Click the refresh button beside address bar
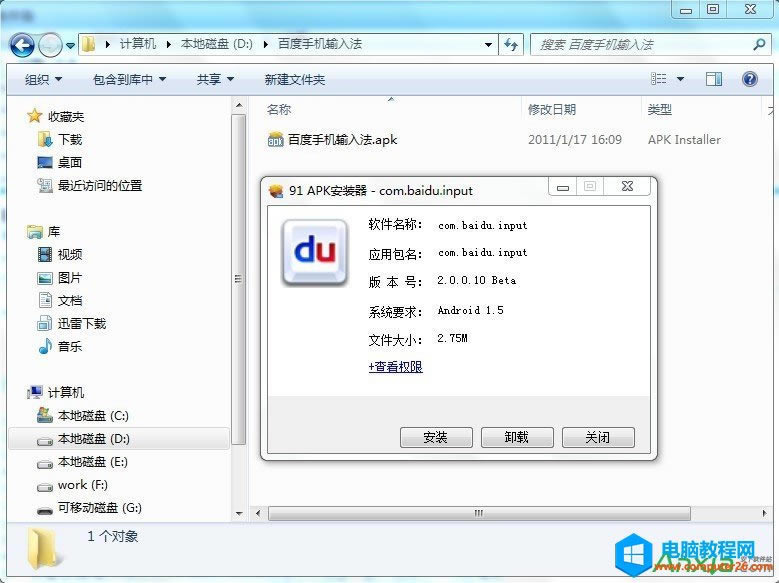Viewport: 779px width, 583px height. pos(512,45)
